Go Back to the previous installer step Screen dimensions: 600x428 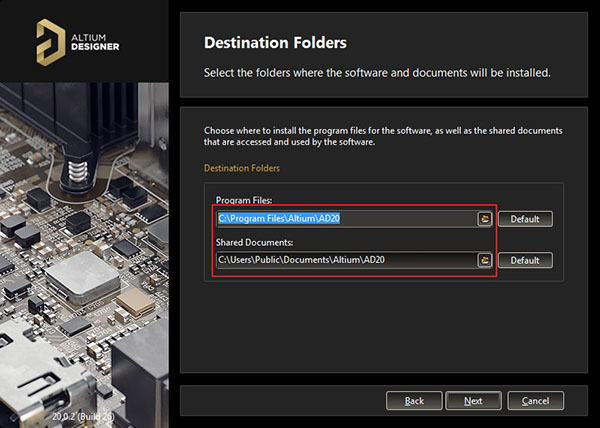[x=414, y=400]
